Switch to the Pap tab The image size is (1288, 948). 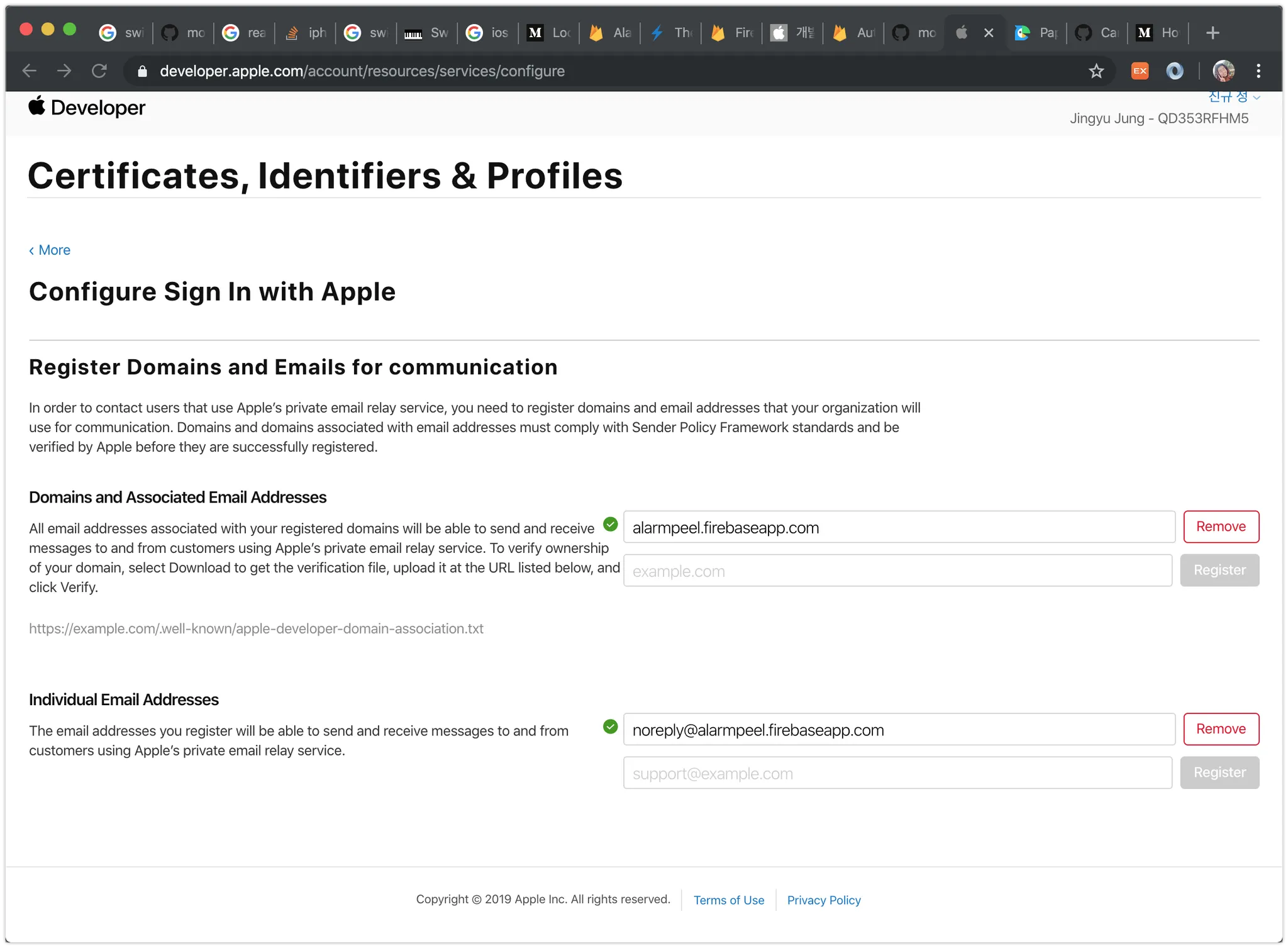1036,33
